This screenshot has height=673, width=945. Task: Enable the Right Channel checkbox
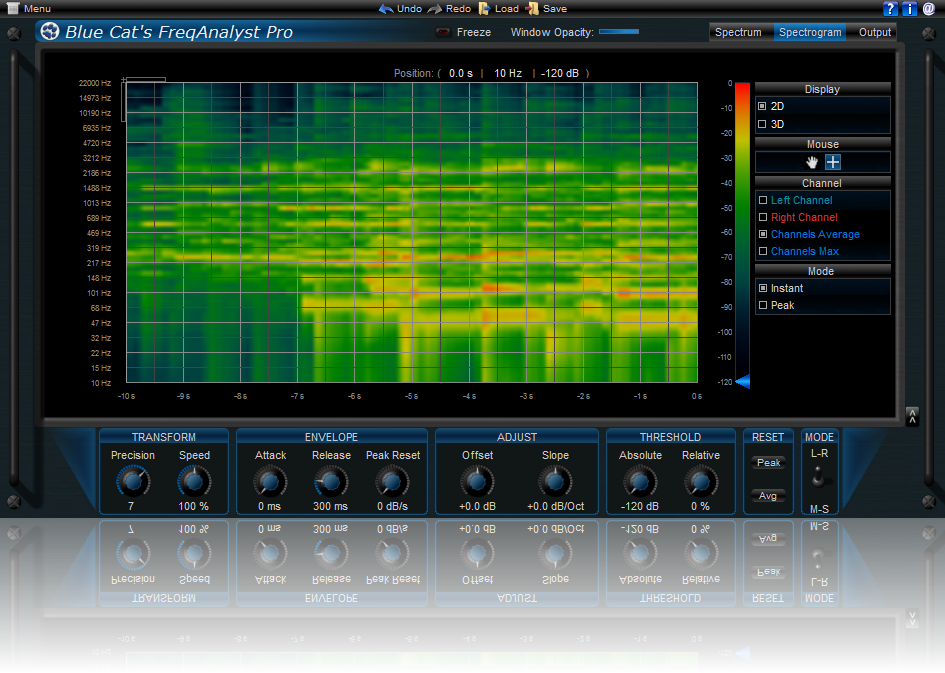[763, 217]
